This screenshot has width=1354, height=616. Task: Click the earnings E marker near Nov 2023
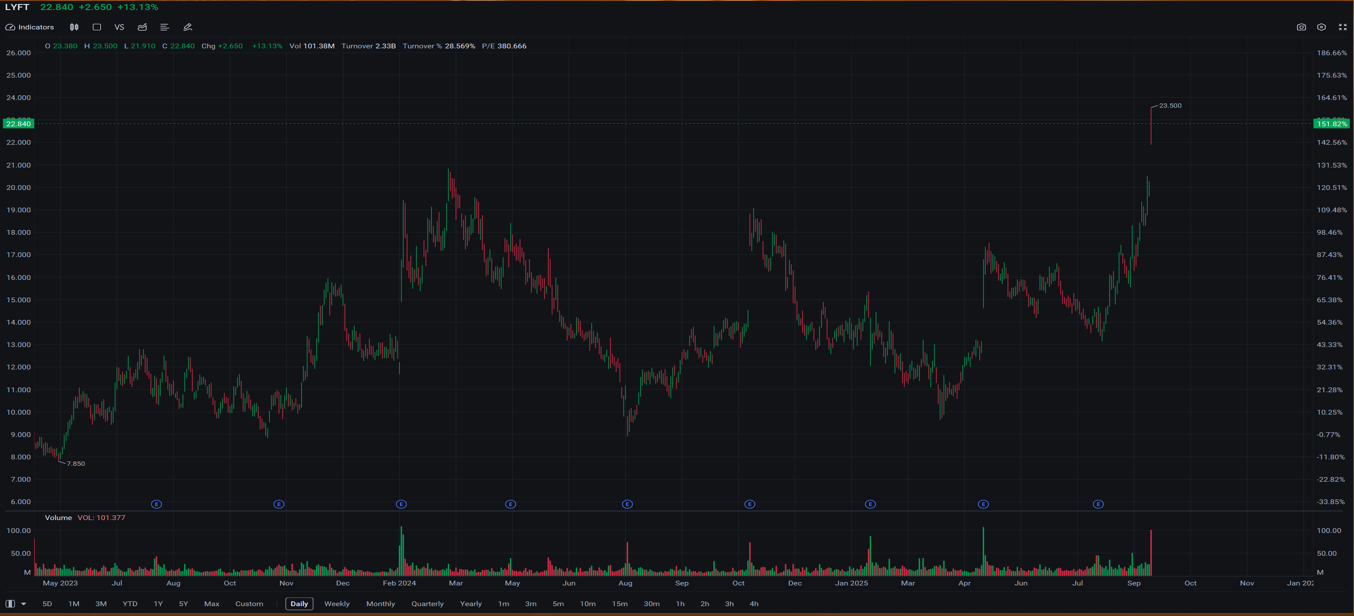coord(279,504)
